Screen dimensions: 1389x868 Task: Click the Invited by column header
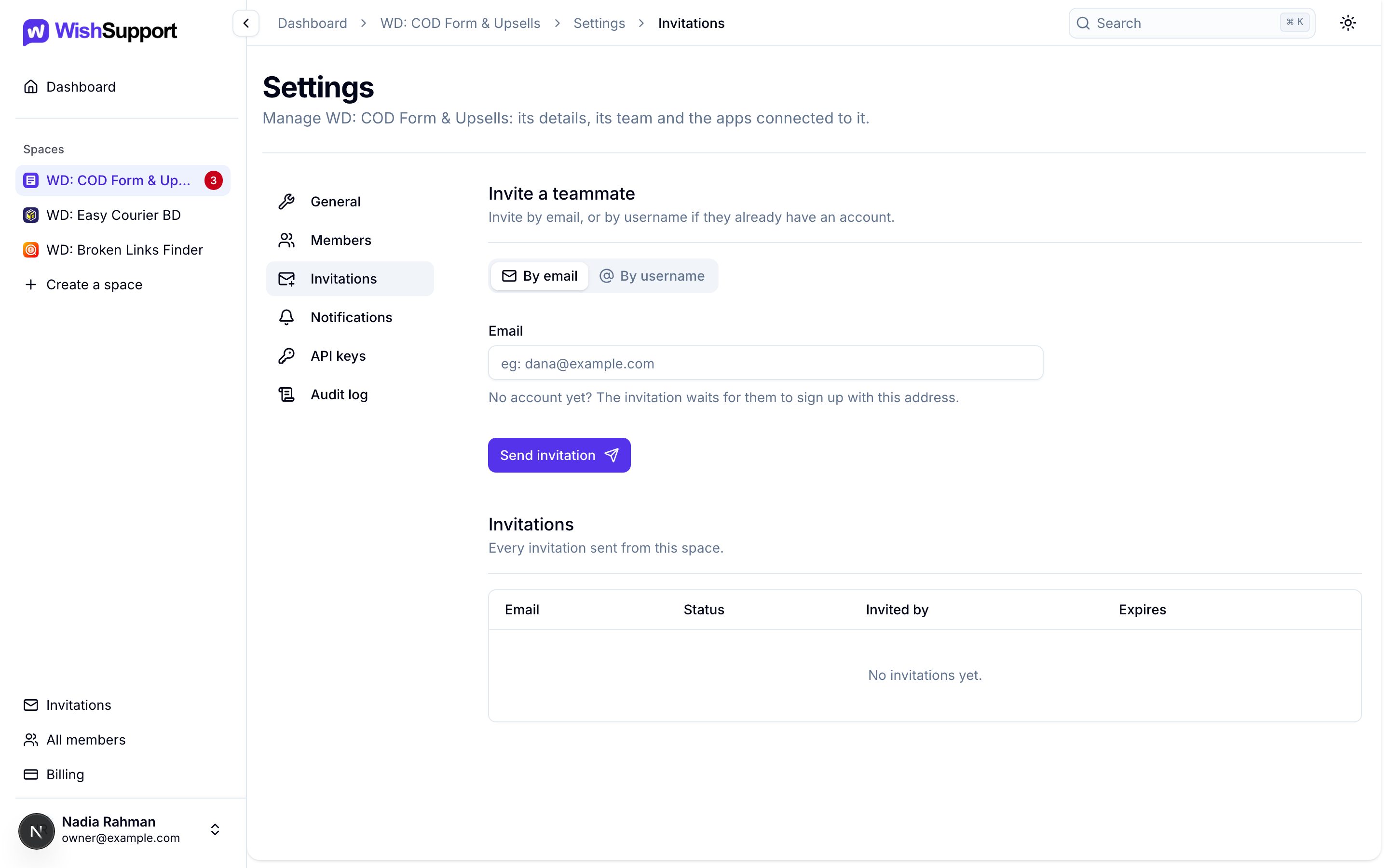coord(897,610)
